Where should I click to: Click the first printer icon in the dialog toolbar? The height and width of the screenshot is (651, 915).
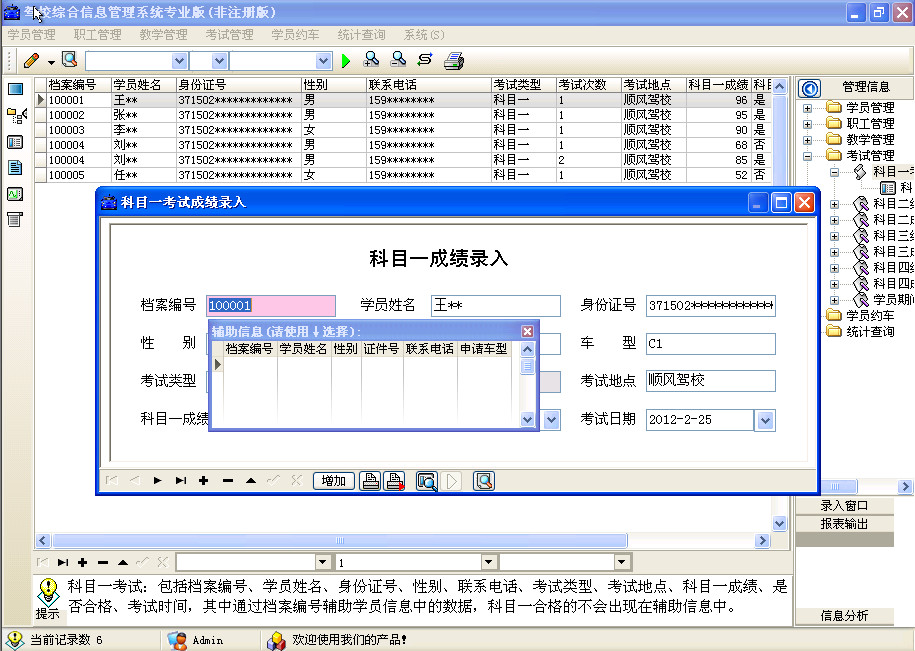coord(369,481)
